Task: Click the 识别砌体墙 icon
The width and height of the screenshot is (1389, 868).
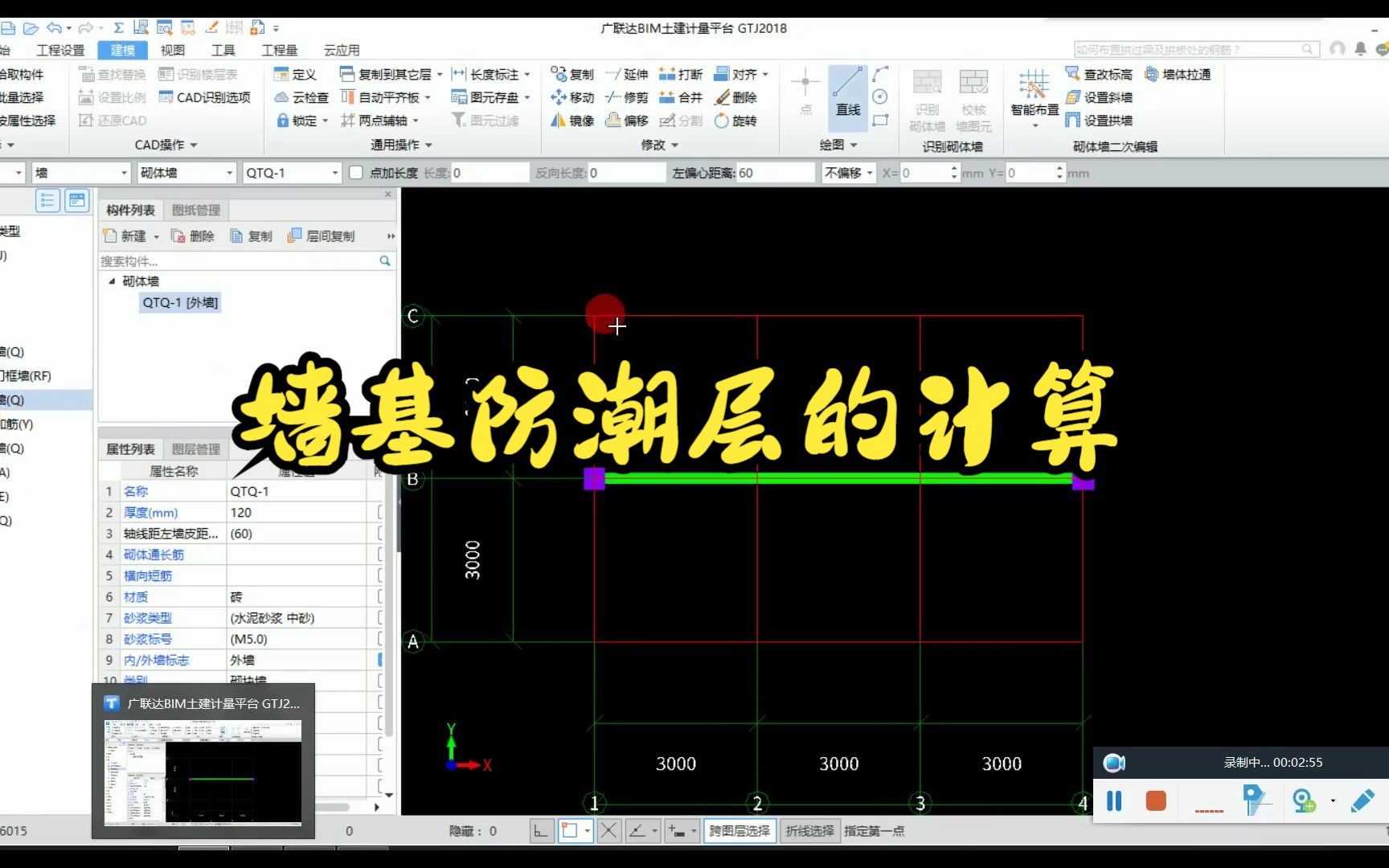Action: coord(927,100)
